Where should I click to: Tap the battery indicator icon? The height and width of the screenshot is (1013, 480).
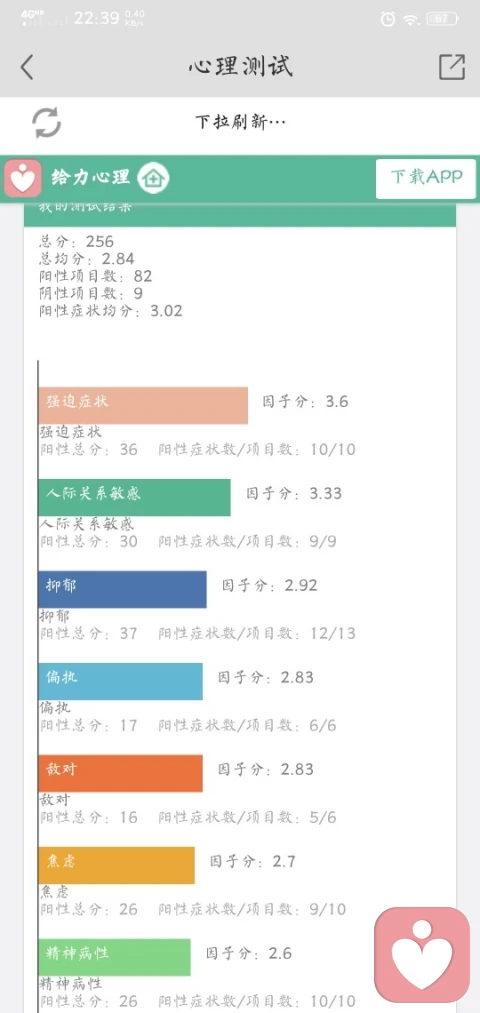pyautogui.click(x=444, y=19)
